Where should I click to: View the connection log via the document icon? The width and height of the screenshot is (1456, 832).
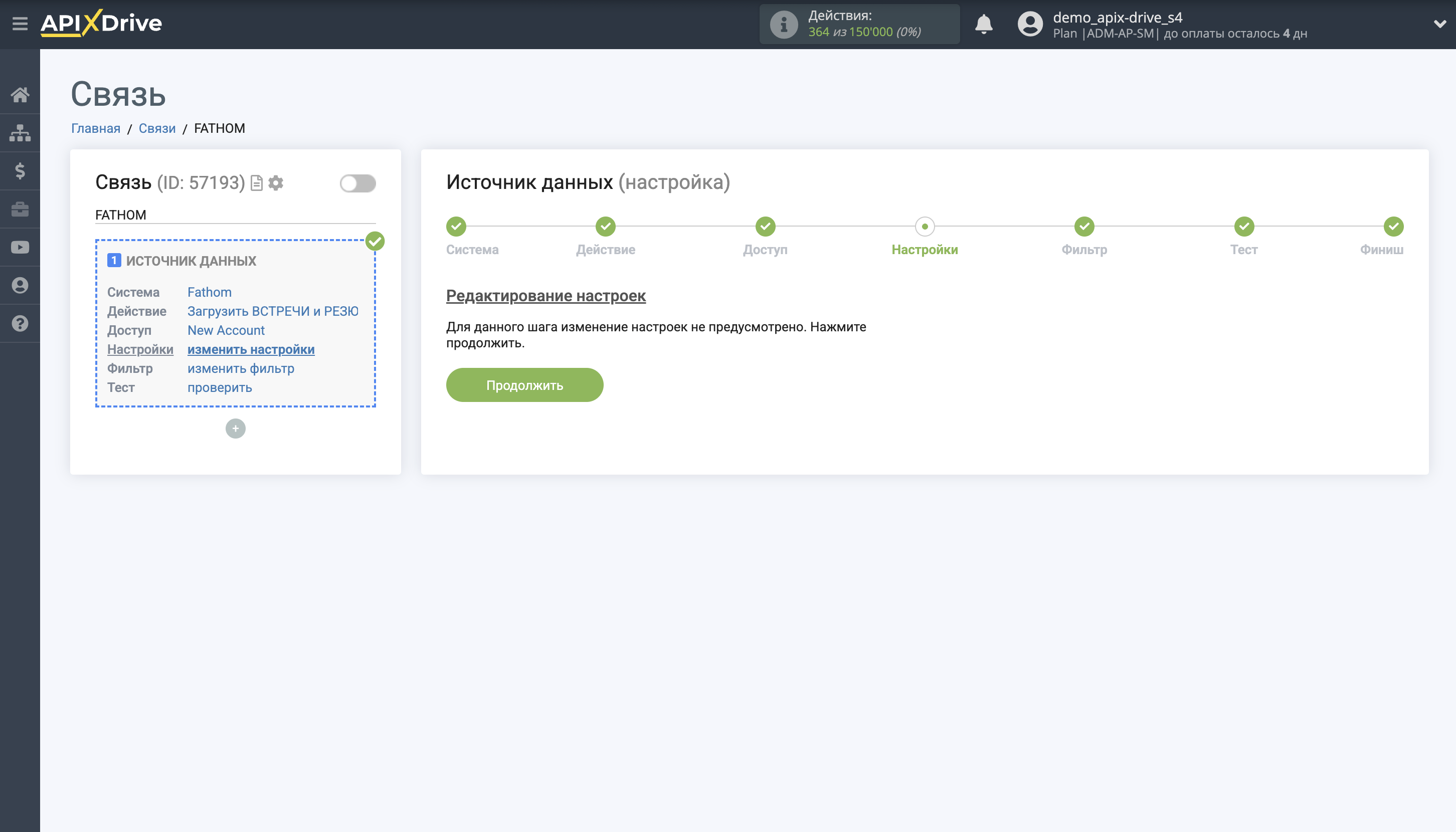click(256, 183)
